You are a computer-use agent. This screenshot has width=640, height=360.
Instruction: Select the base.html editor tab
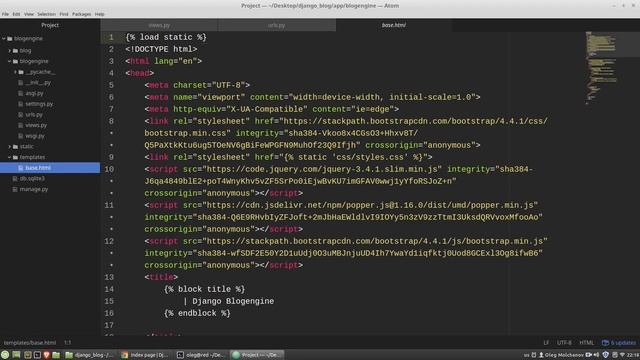(x=394, y=25)
